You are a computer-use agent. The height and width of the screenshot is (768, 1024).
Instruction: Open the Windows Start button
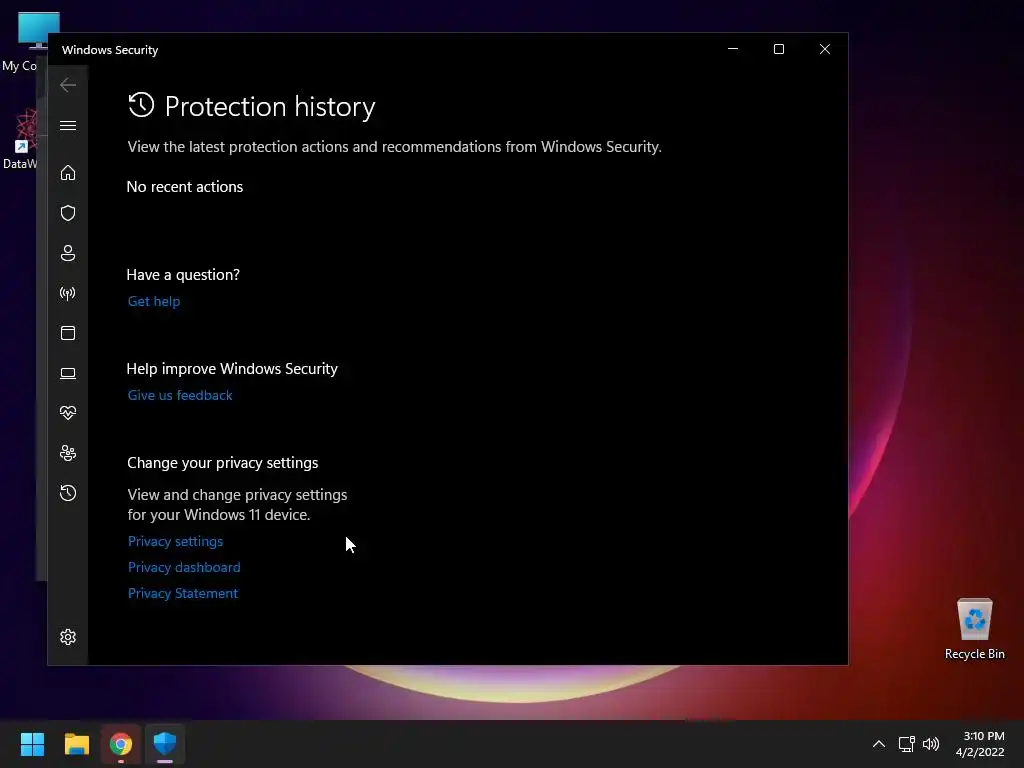point(32,744)
